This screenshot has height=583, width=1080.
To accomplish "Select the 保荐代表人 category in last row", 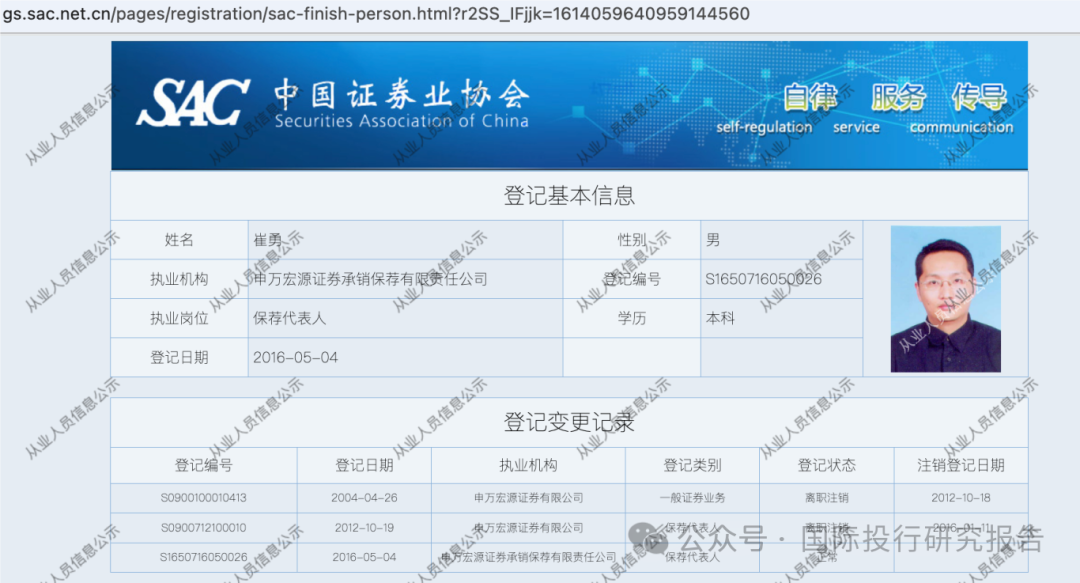I will click(691, 559).
